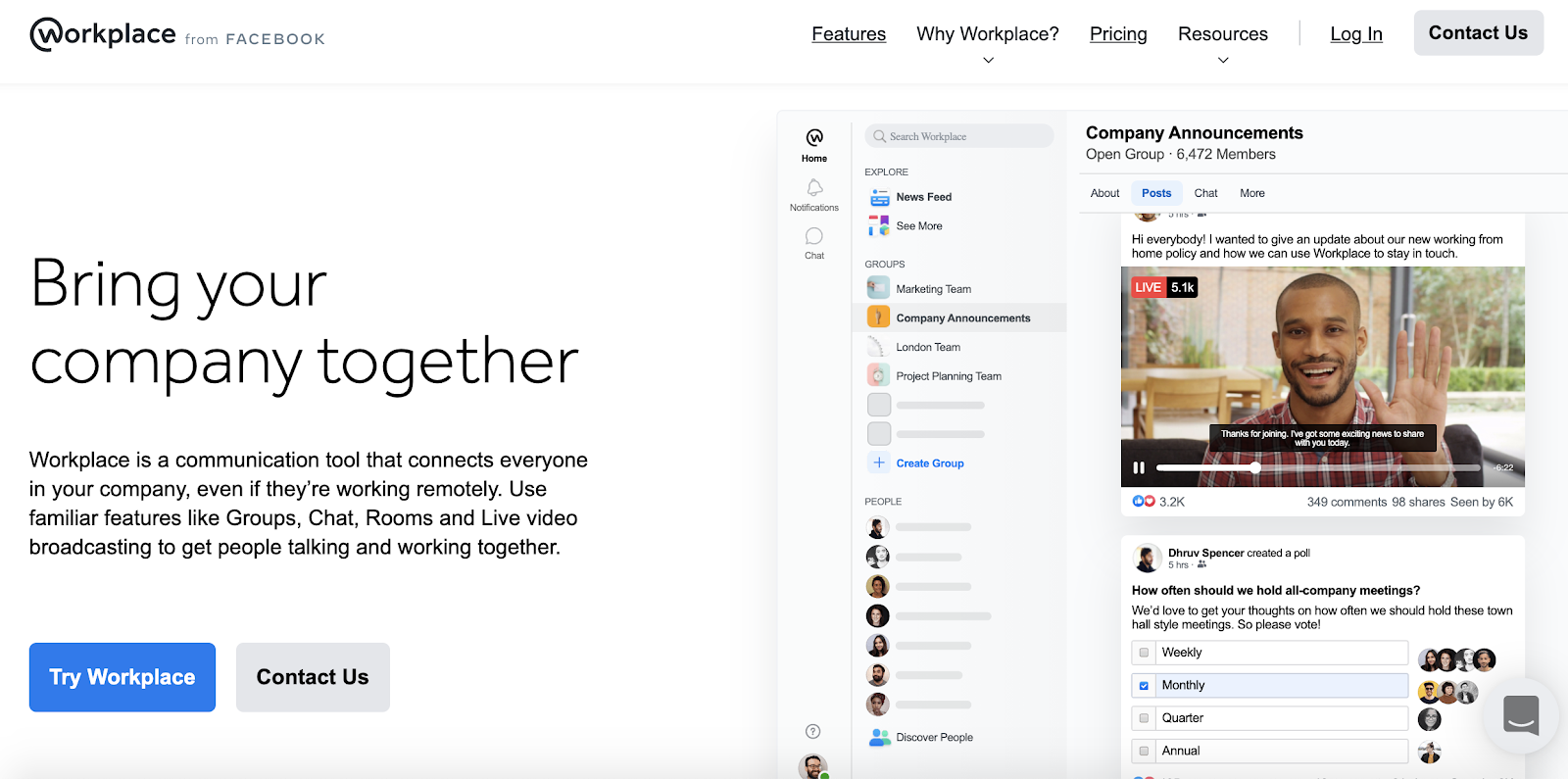Go to the Features page
The height and width of the screenshot is (779, 1568).
[849, 34]
